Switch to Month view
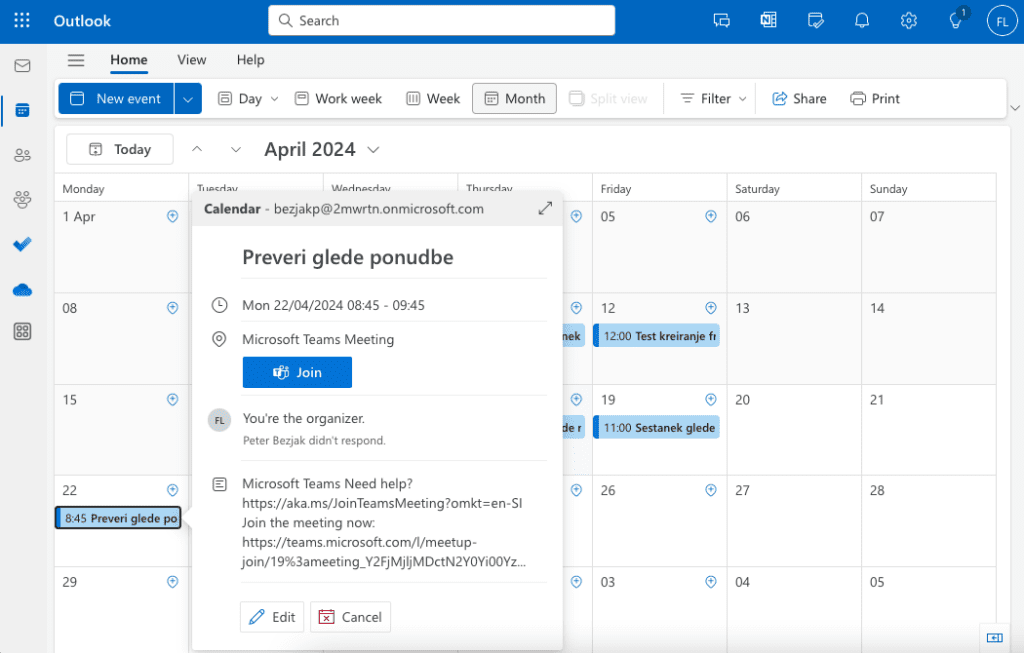The image size is (1024, 653). (514, 98)
